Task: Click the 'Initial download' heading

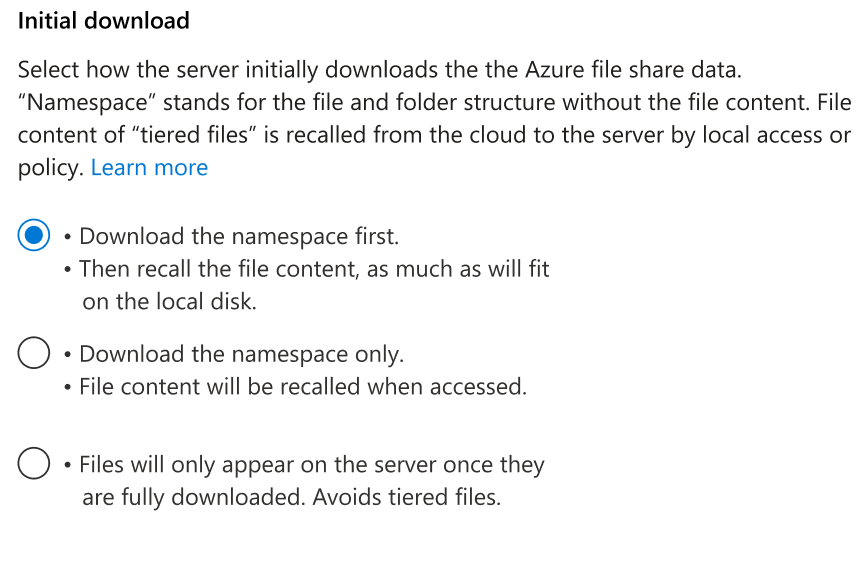Action: pos(104,21)
